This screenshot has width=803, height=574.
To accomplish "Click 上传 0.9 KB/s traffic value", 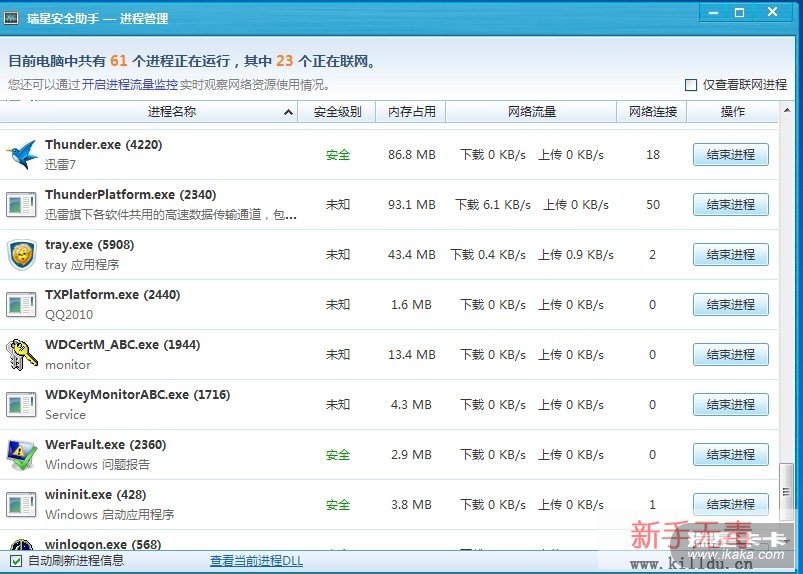I will (576, 254).
